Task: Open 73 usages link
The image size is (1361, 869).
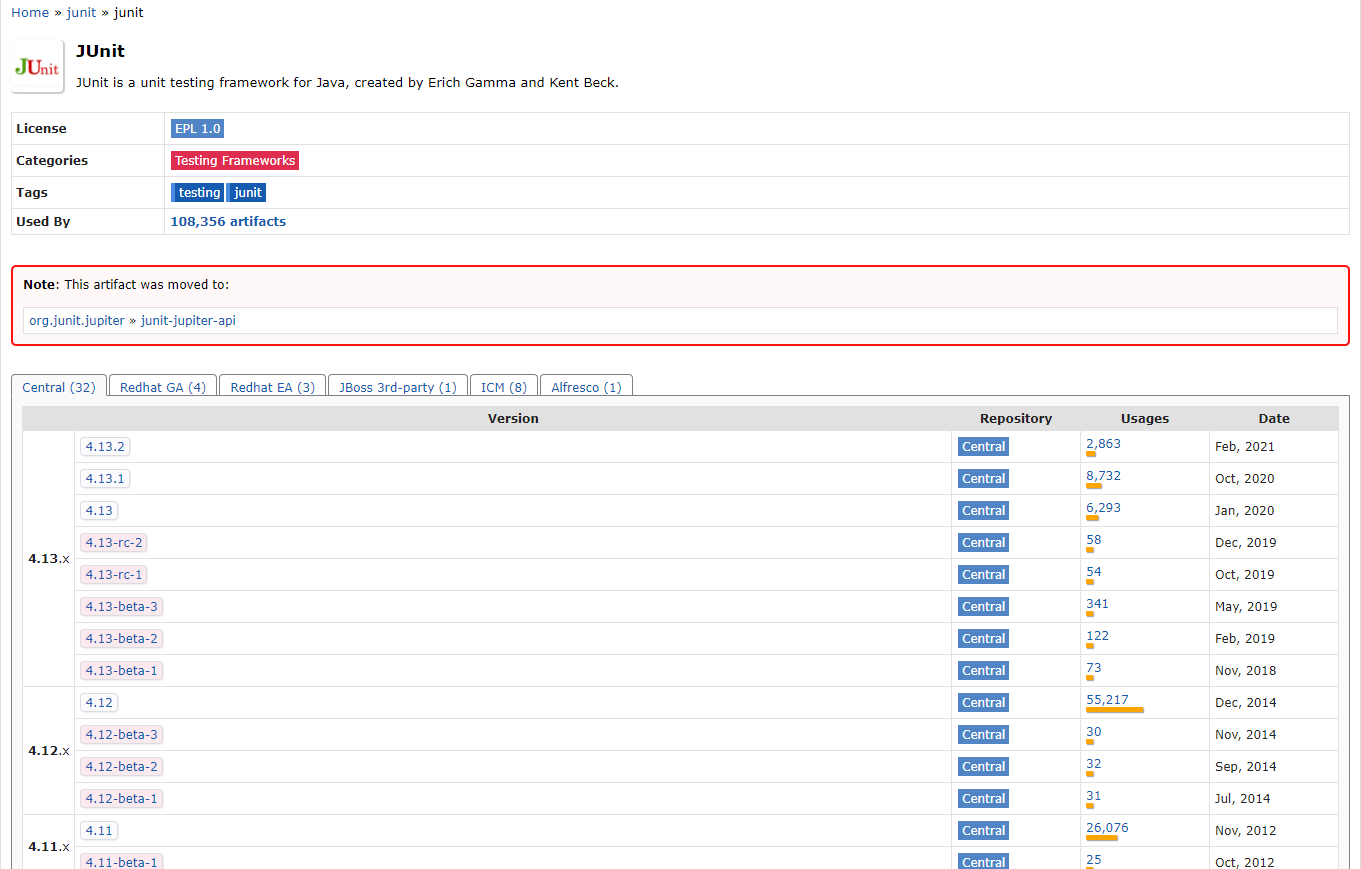Action: (1094, 668)
